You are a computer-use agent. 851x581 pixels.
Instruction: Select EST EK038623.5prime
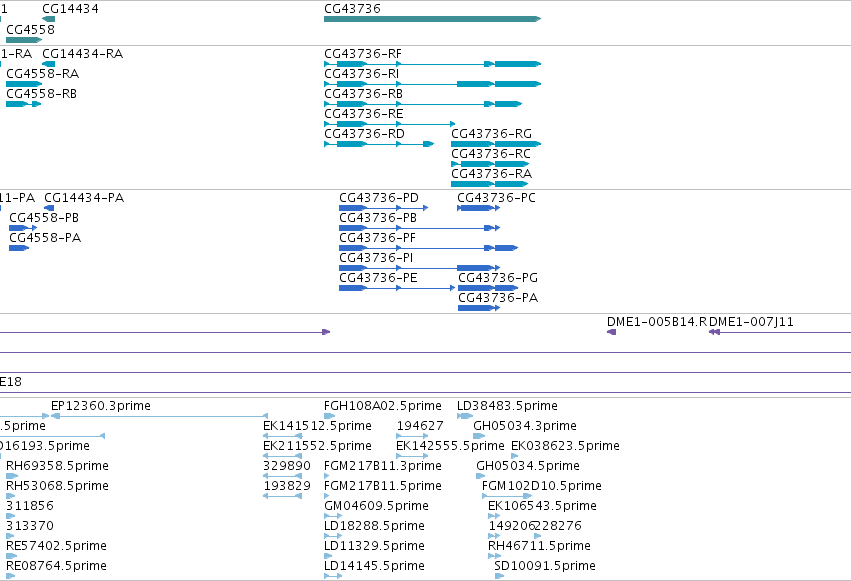click(x=515, y=456)
